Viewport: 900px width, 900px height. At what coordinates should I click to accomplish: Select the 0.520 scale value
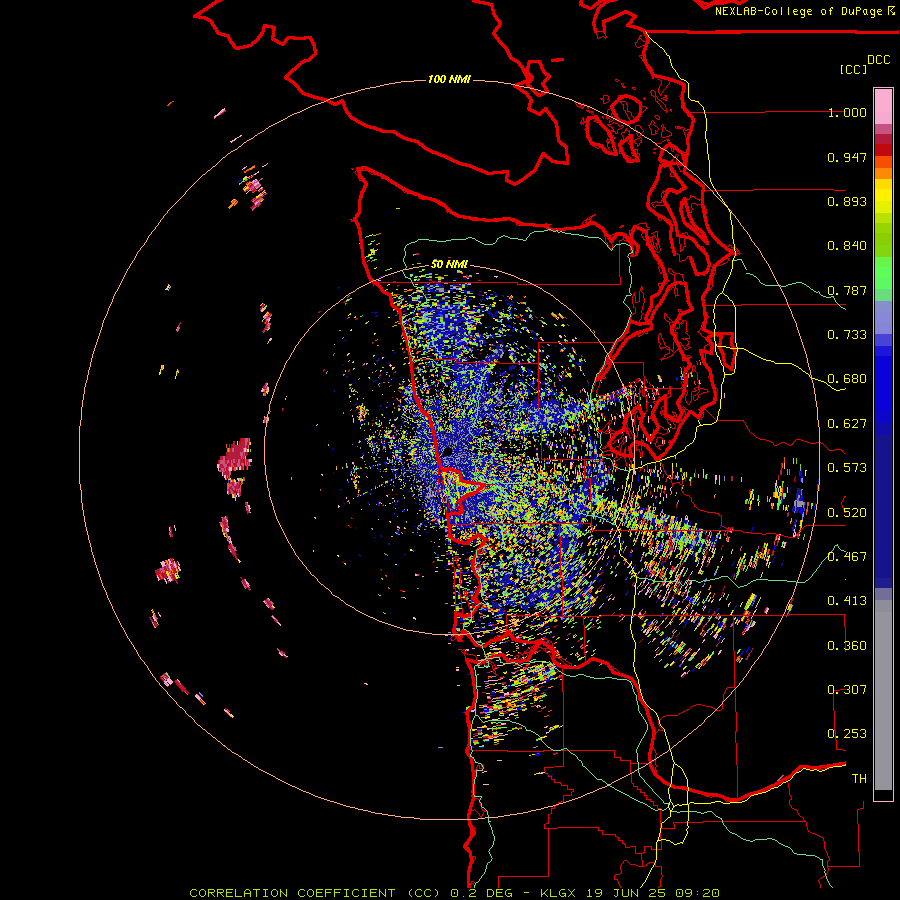[x=847, y=512]
